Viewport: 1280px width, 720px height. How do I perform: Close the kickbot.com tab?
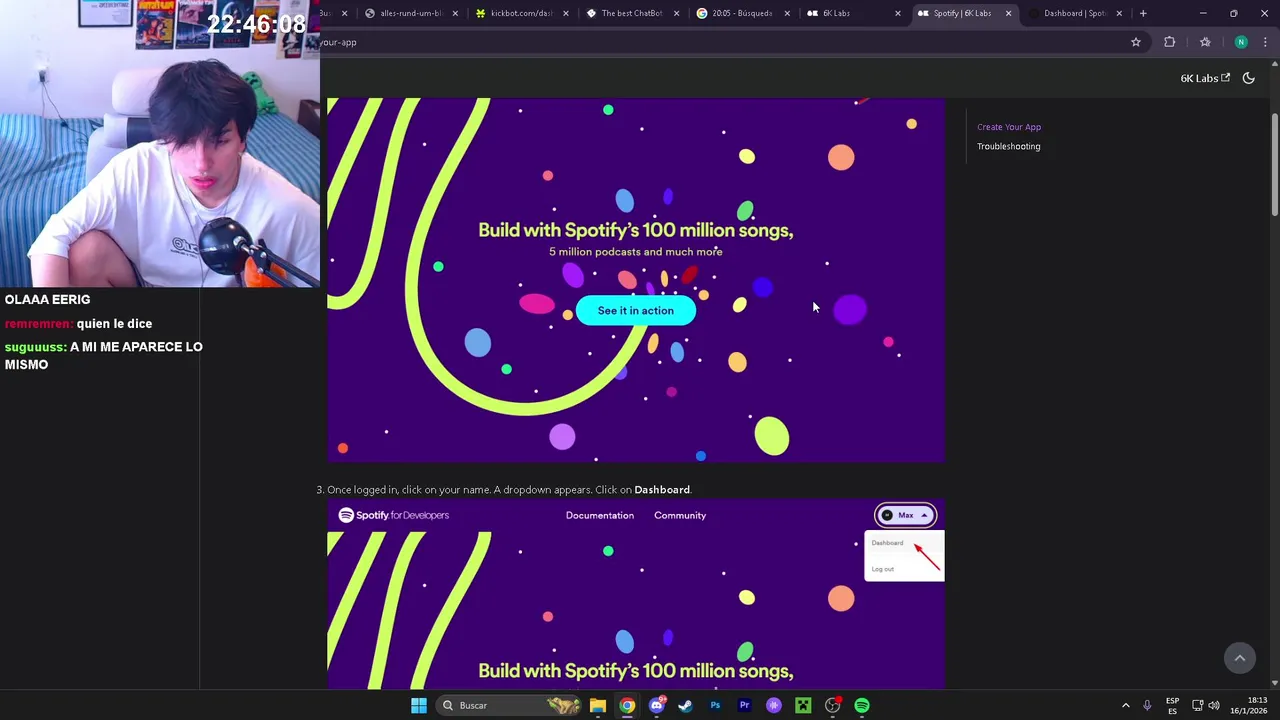click(566, 13)
